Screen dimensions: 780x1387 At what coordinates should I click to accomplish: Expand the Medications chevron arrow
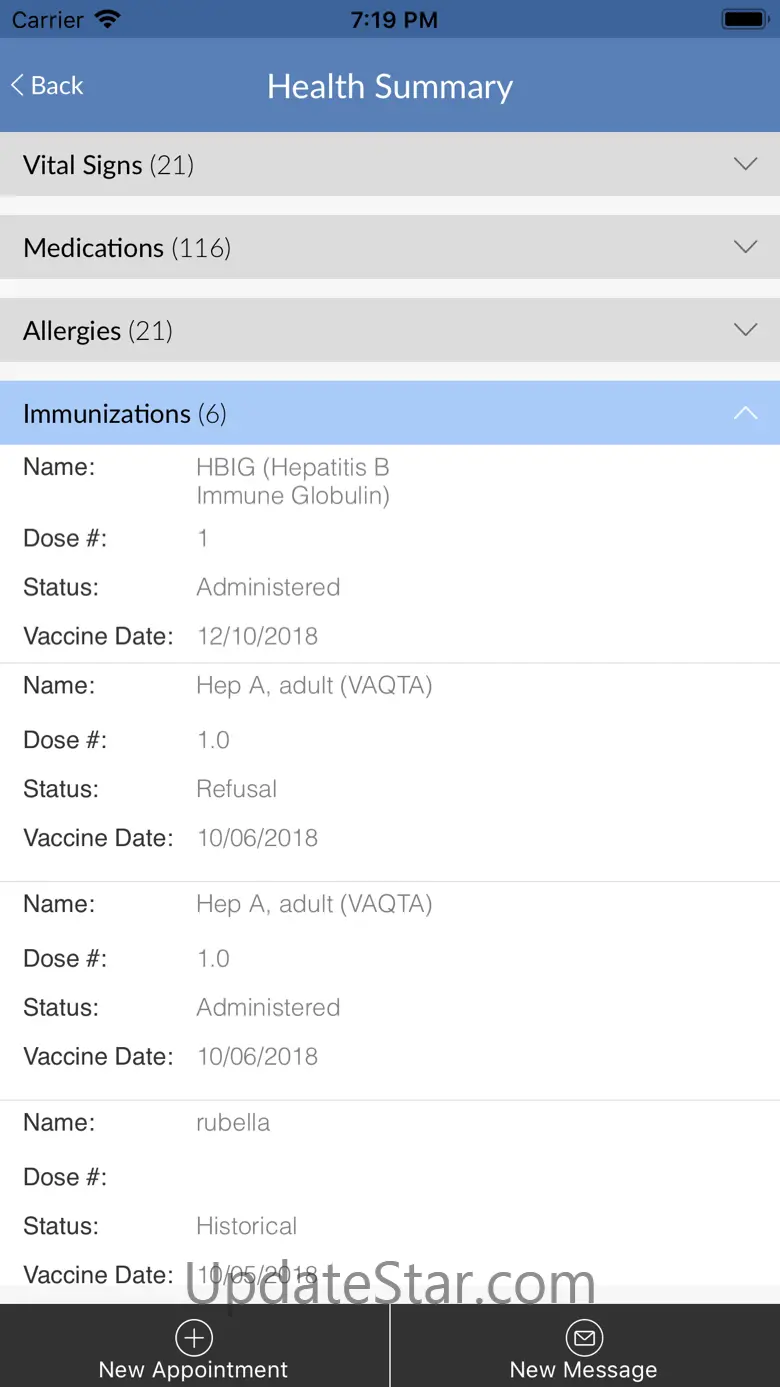pyautogui.click(x=745, y=247)
